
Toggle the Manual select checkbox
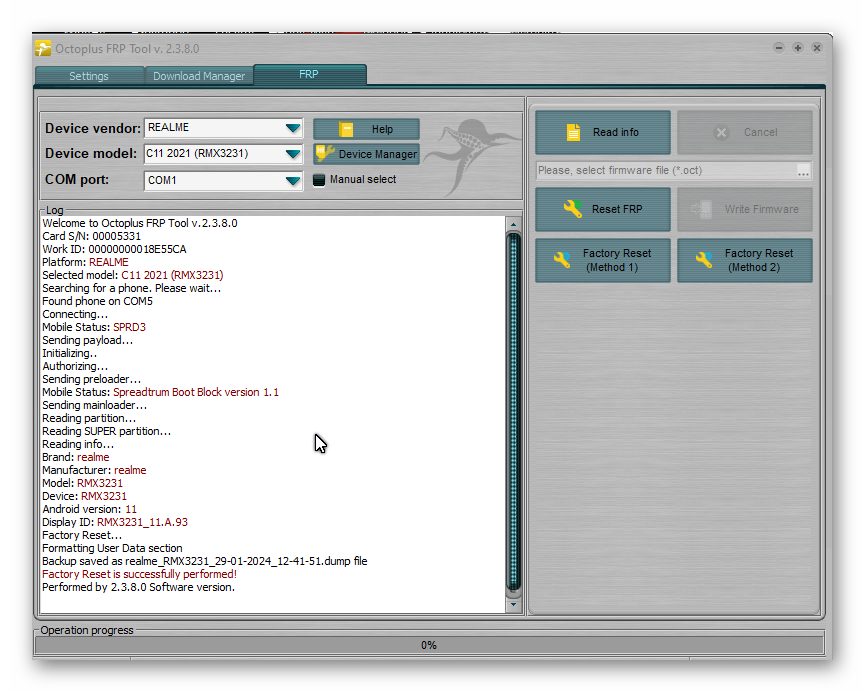320,180
